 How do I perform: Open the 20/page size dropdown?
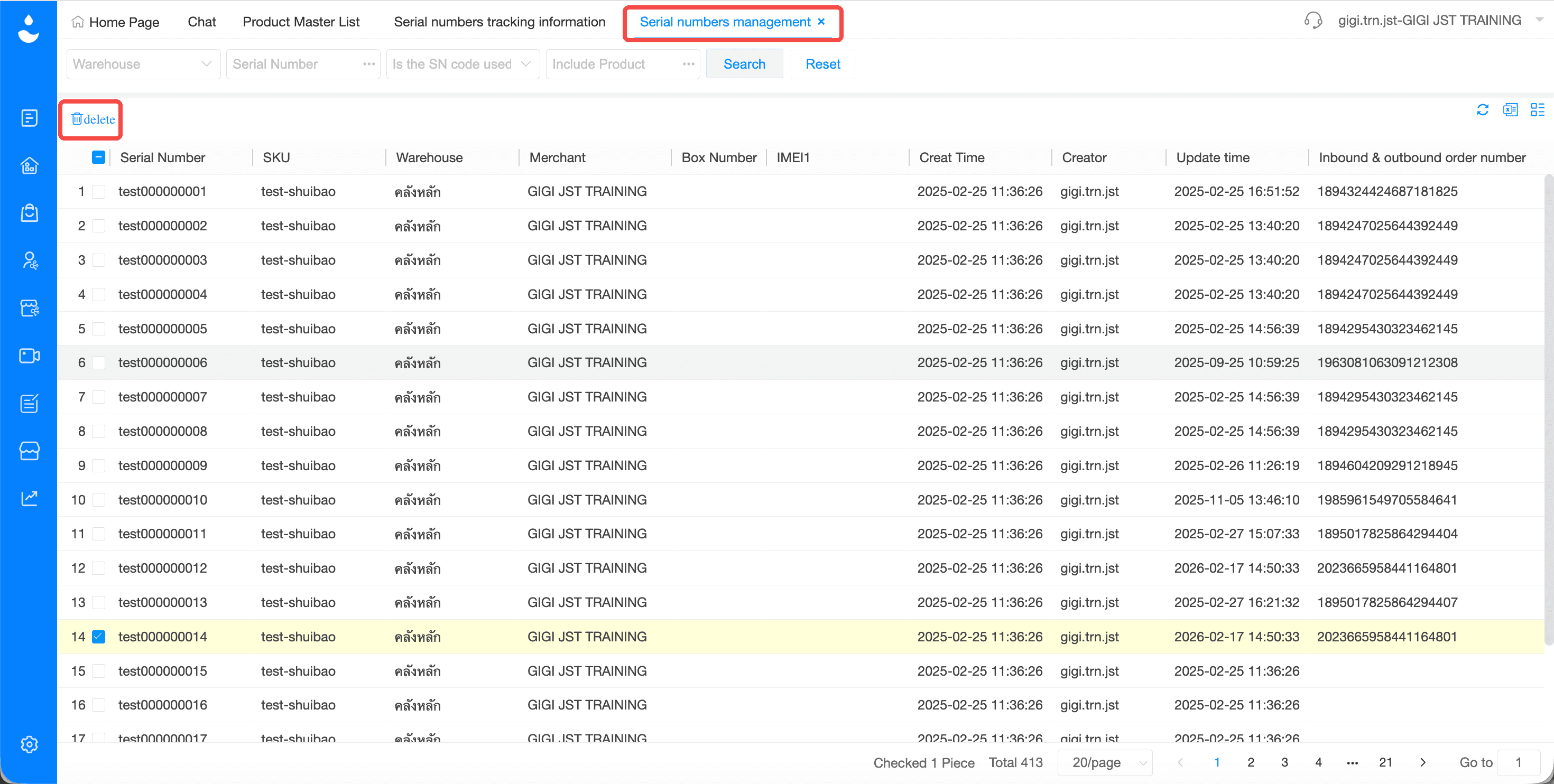(x=1105, y=762)
